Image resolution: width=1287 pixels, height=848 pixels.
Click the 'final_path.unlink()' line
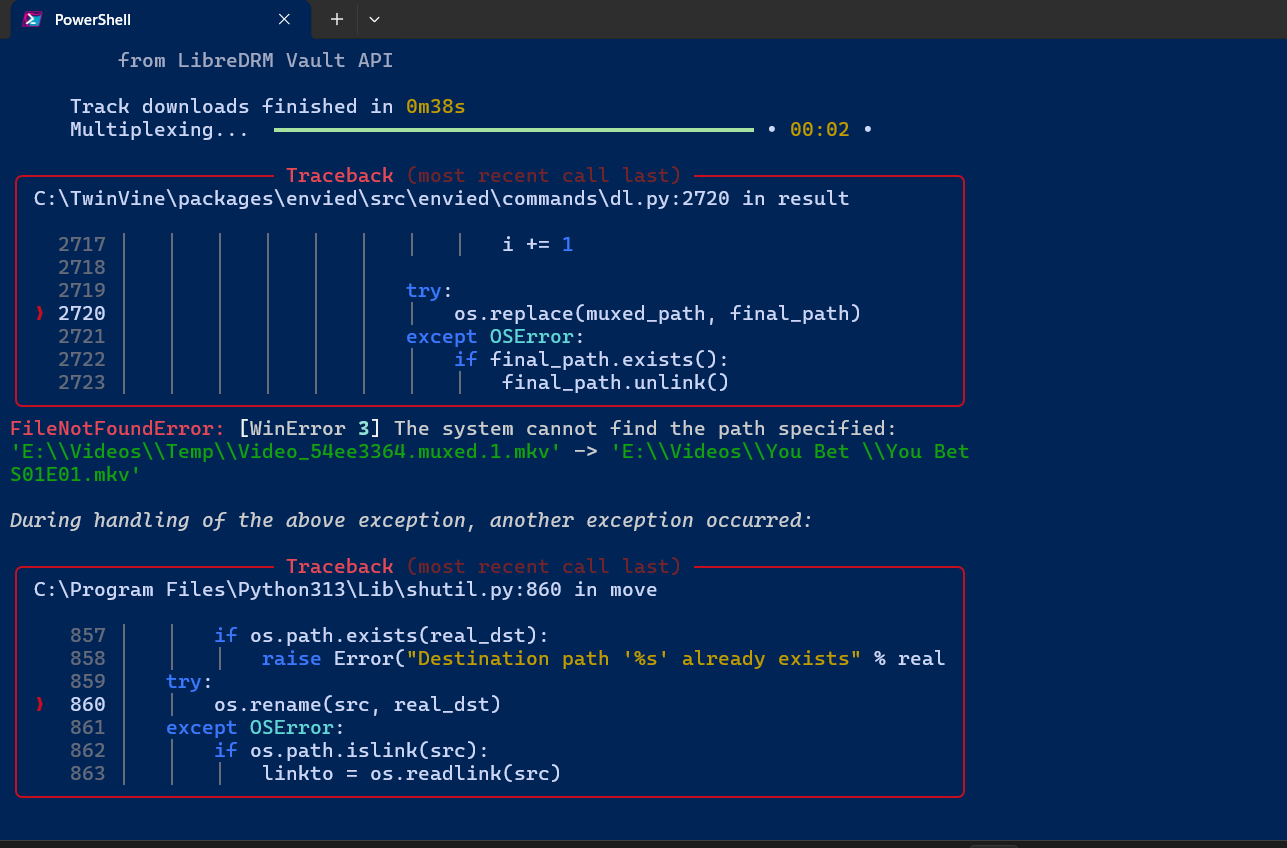coord(616,382)
